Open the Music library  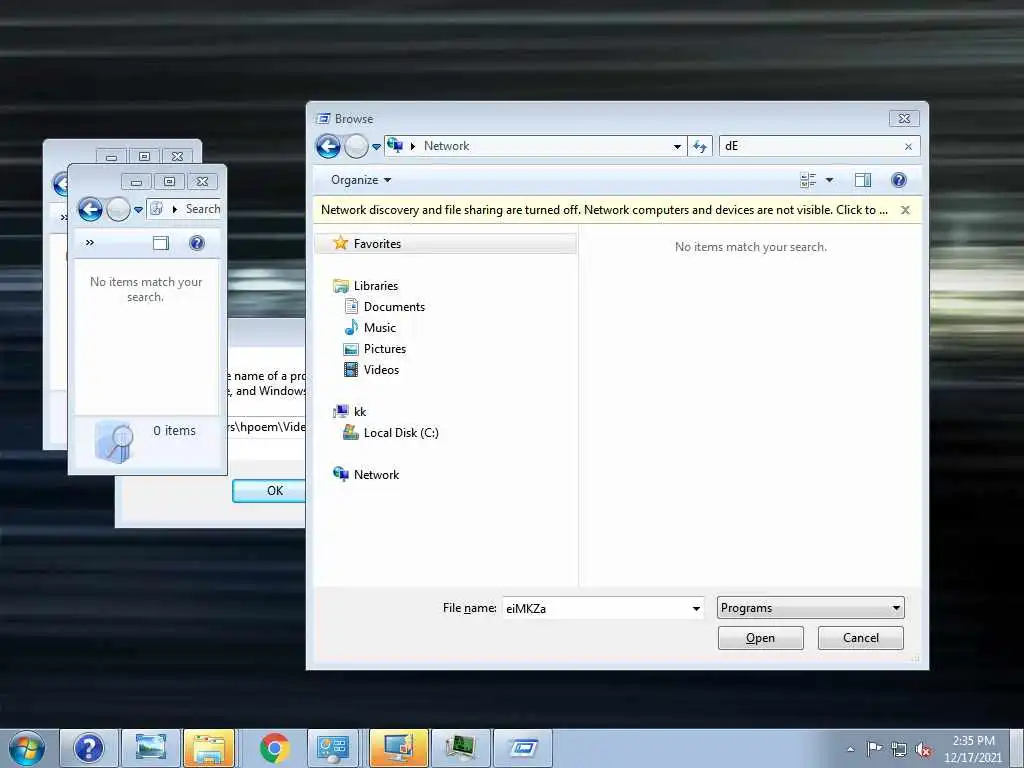tap(379, 328)
